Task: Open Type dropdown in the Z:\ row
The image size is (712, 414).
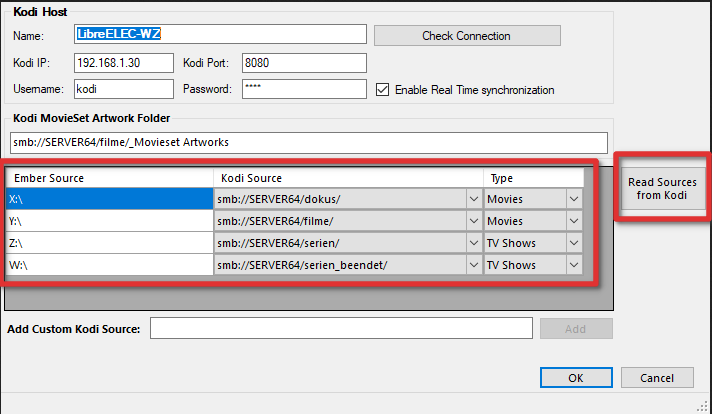Action: click(574, 243)
